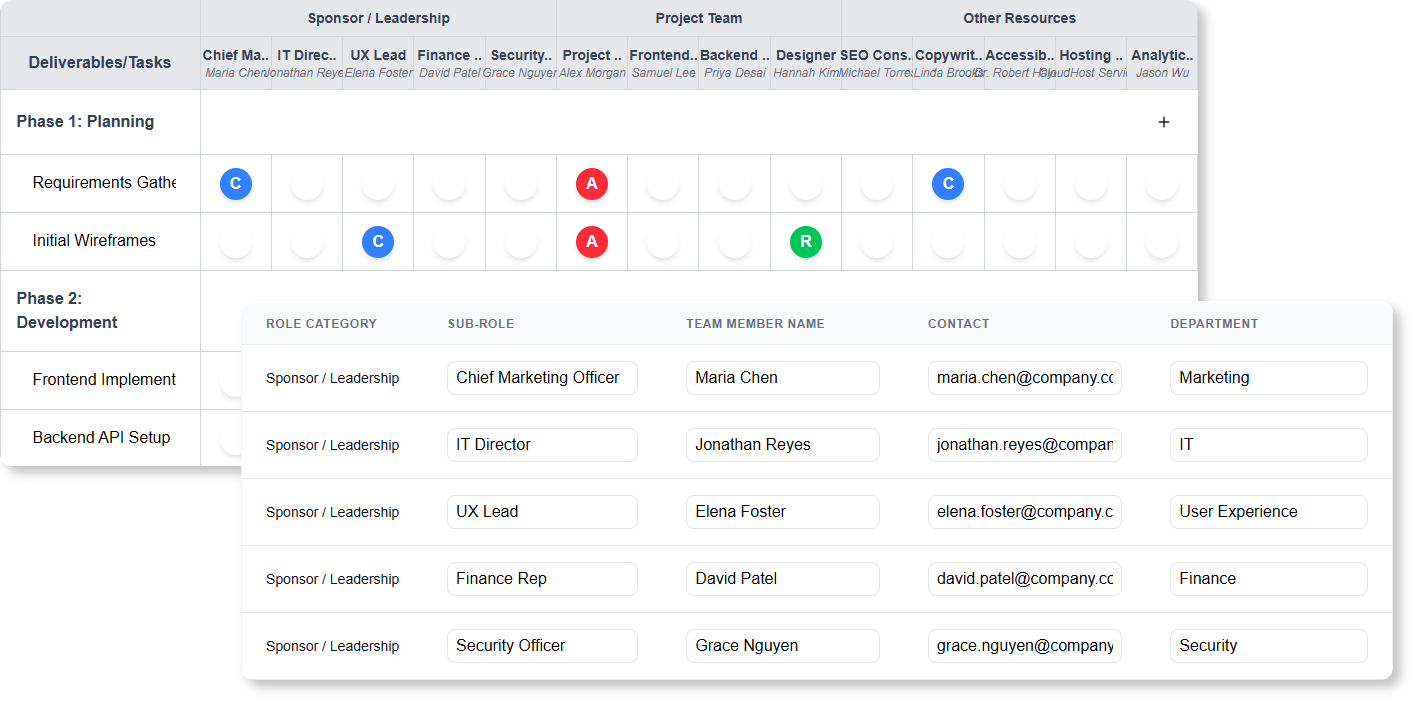Image resolution: width=1416 pixels, height=705 pixels.
Task: Toggle IT Director cell for Requirements Gathering
Action: click(307, 183)
